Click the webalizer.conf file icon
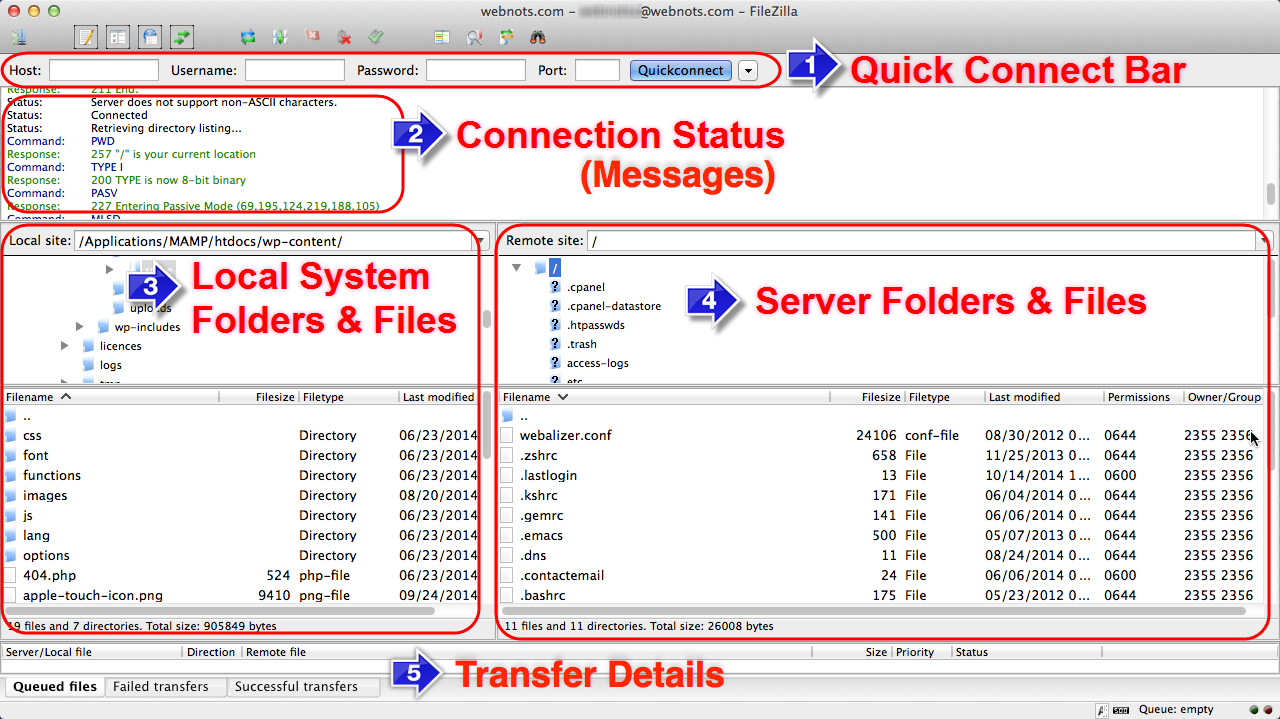This screenshot has width=1280, height=719. pyautogui.click(x=507, y=435)
